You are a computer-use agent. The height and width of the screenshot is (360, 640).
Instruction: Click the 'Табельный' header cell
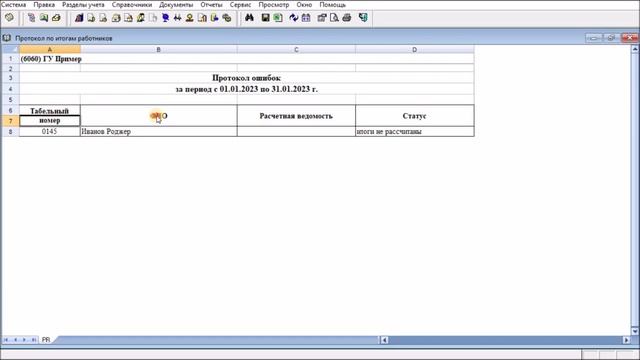[50, 111]
